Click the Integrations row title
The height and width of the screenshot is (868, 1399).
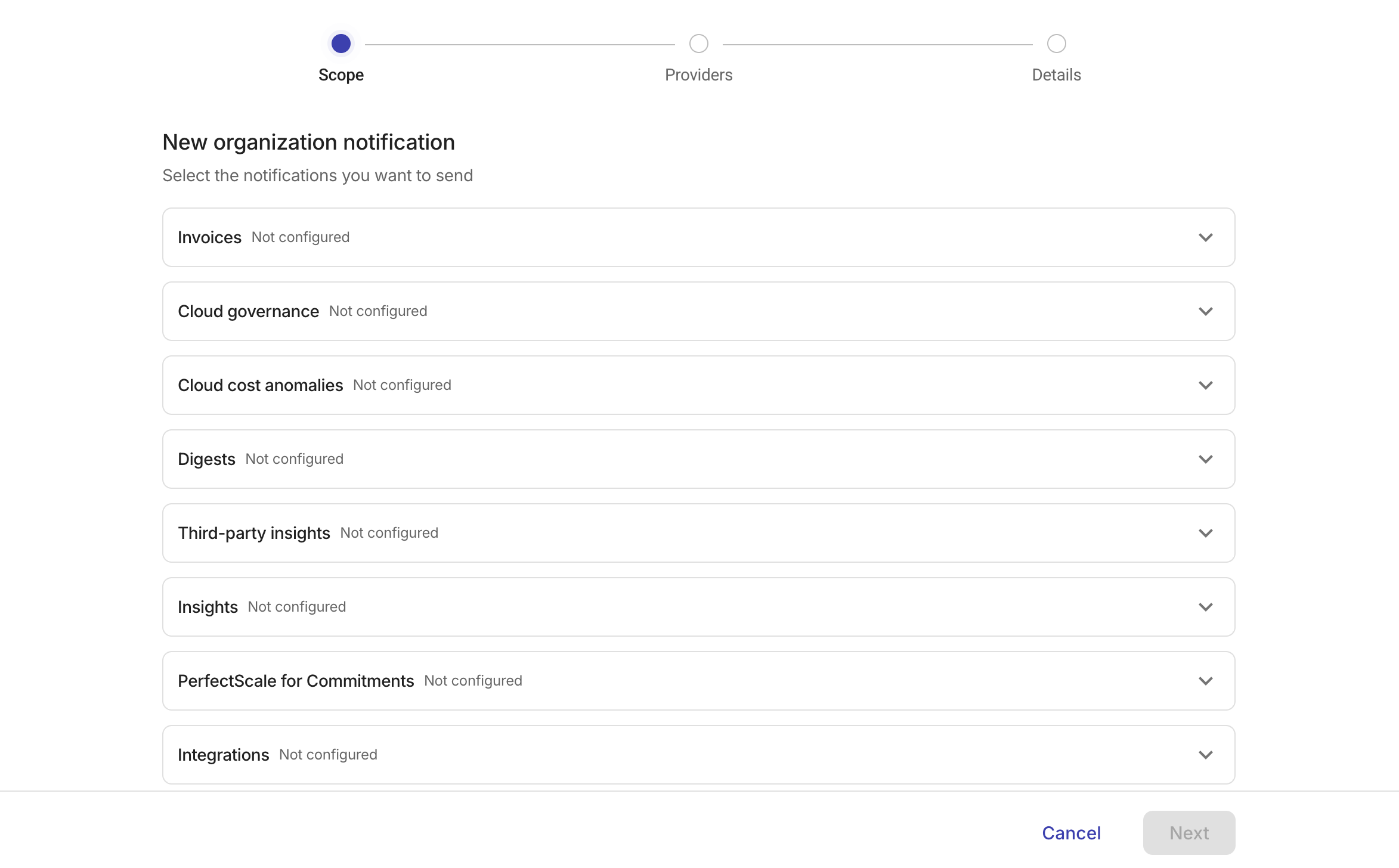(x=224, y=755)
